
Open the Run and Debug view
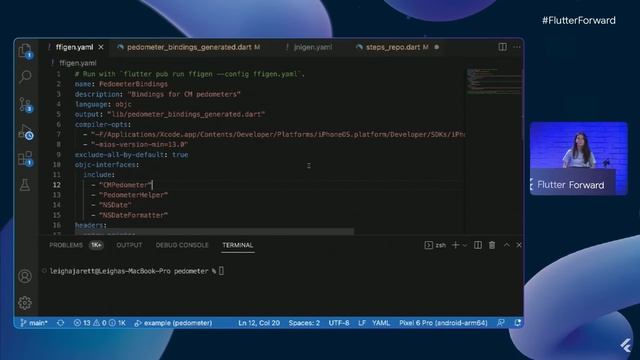(x=25, y=132)
